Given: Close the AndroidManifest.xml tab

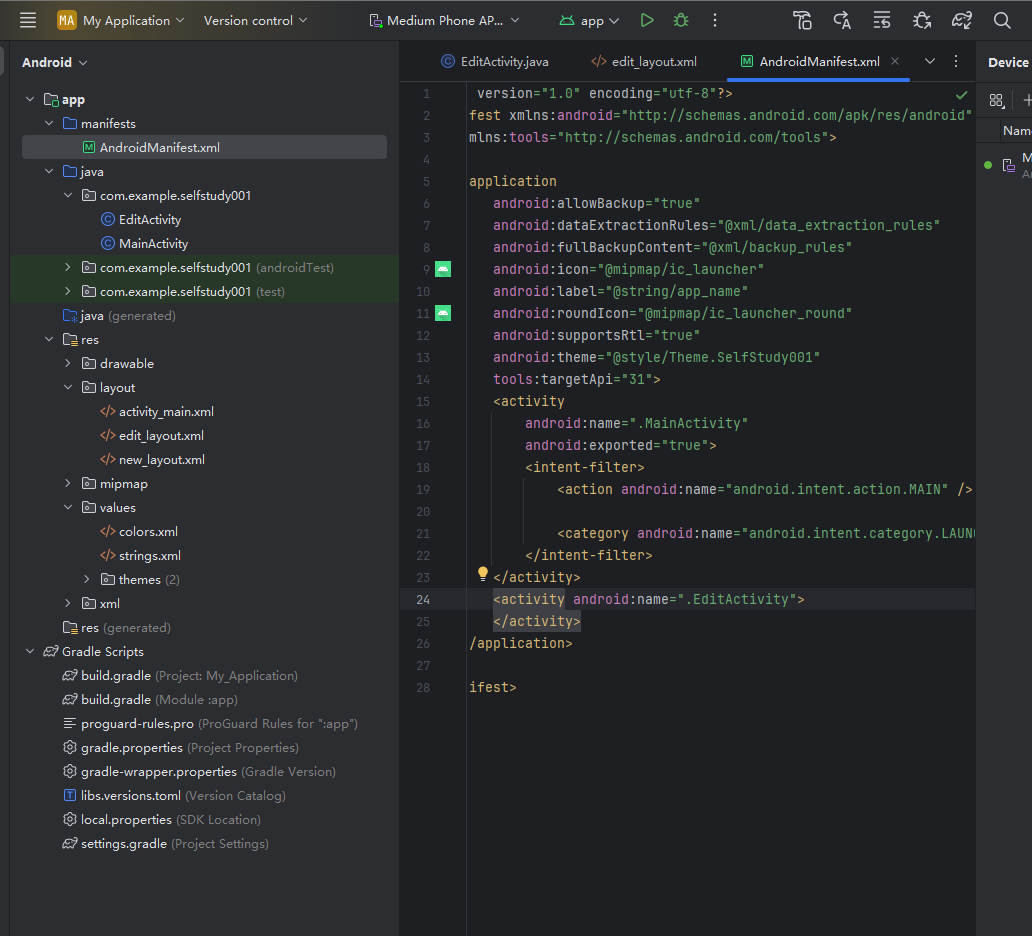Looking at the screenshot, I should pos(895,61).
